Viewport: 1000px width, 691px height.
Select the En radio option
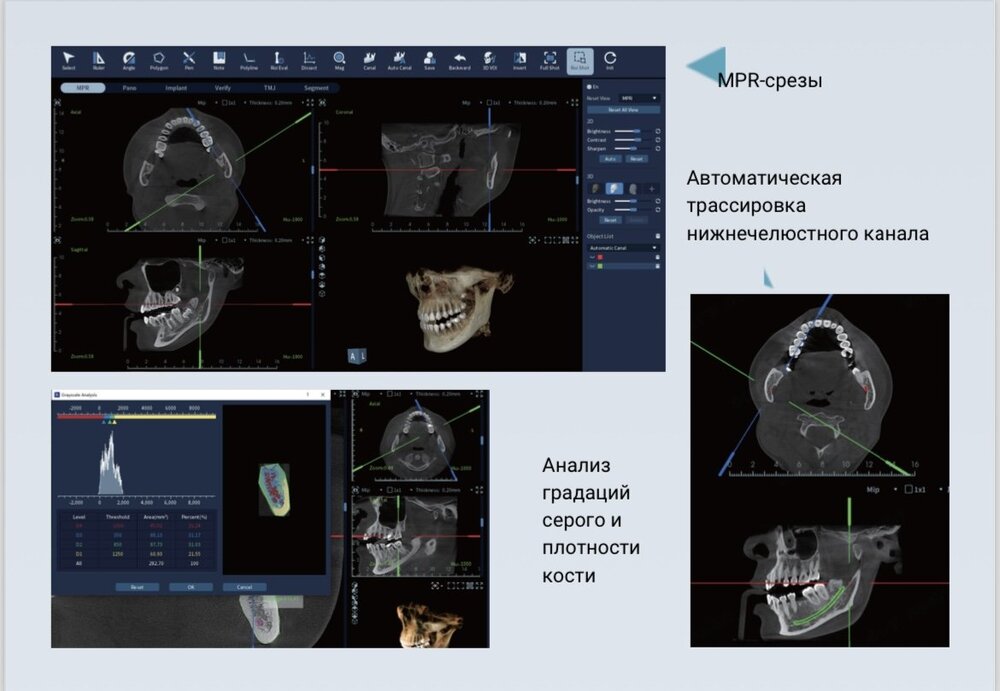pos(589,87)
